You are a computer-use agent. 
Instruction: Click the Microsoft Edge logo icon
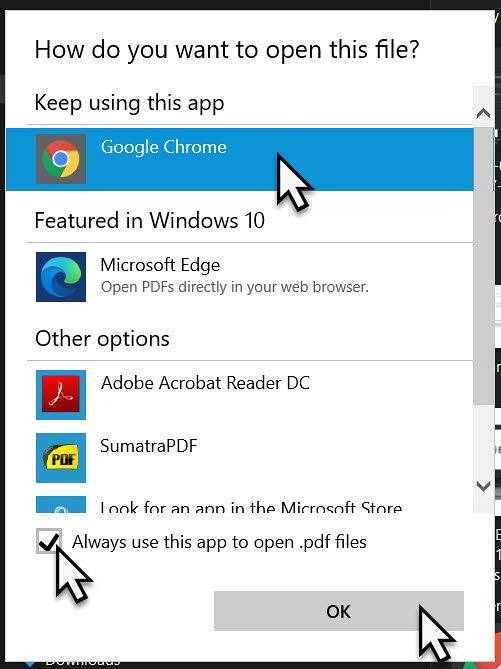[61, 277]
